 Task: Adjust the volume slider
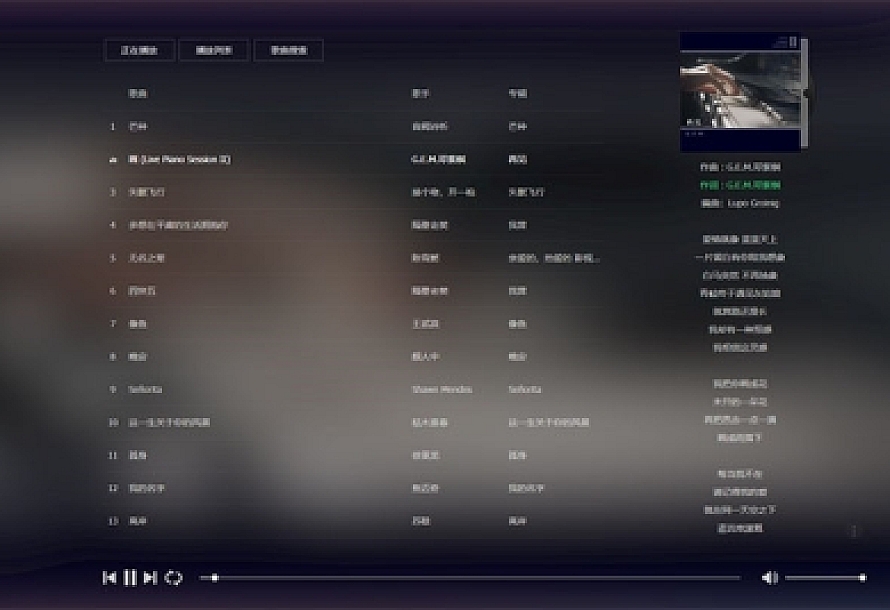point(824,577)
